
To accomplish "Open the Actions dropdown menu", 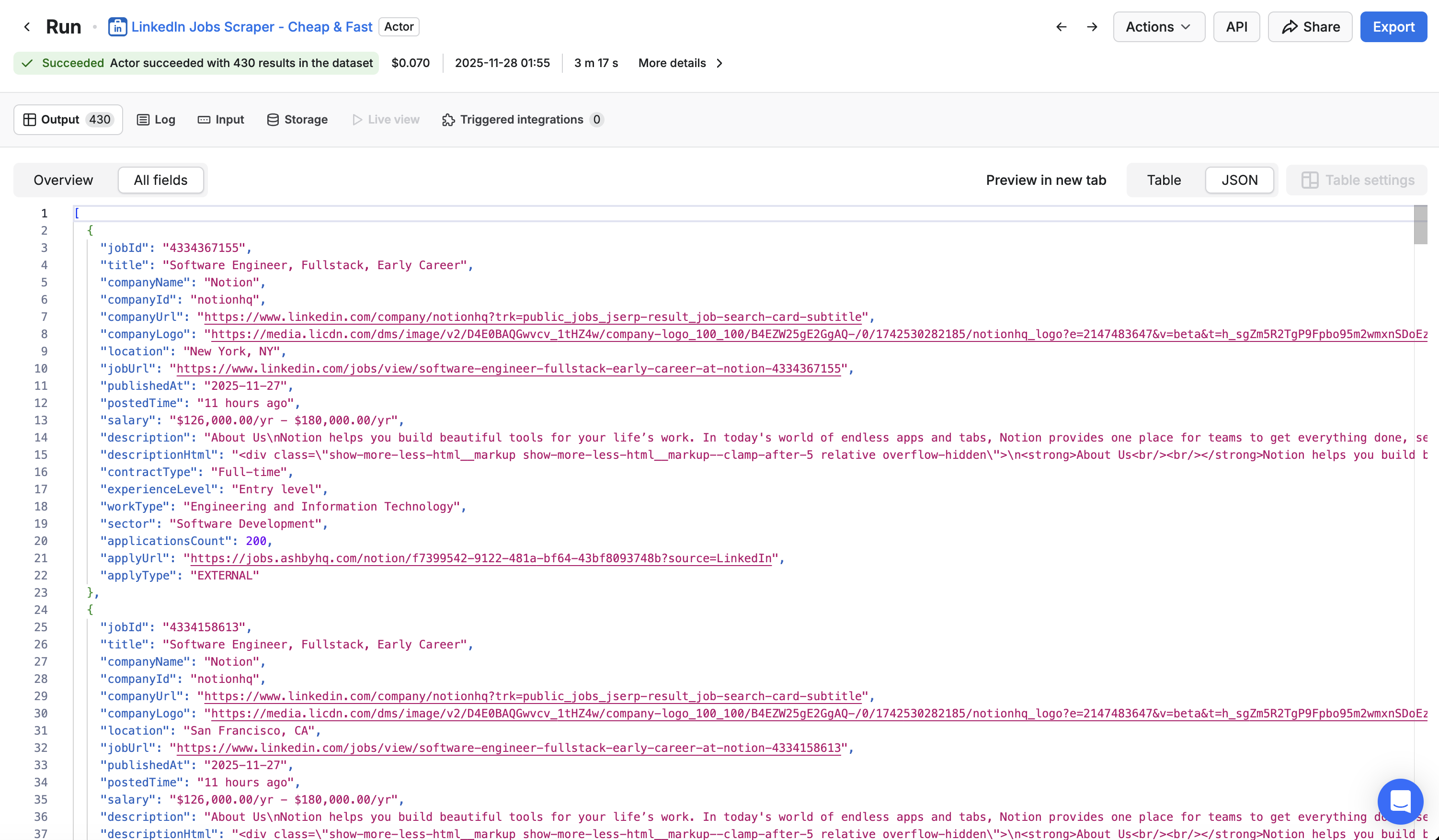I will tap(1158, 27).
